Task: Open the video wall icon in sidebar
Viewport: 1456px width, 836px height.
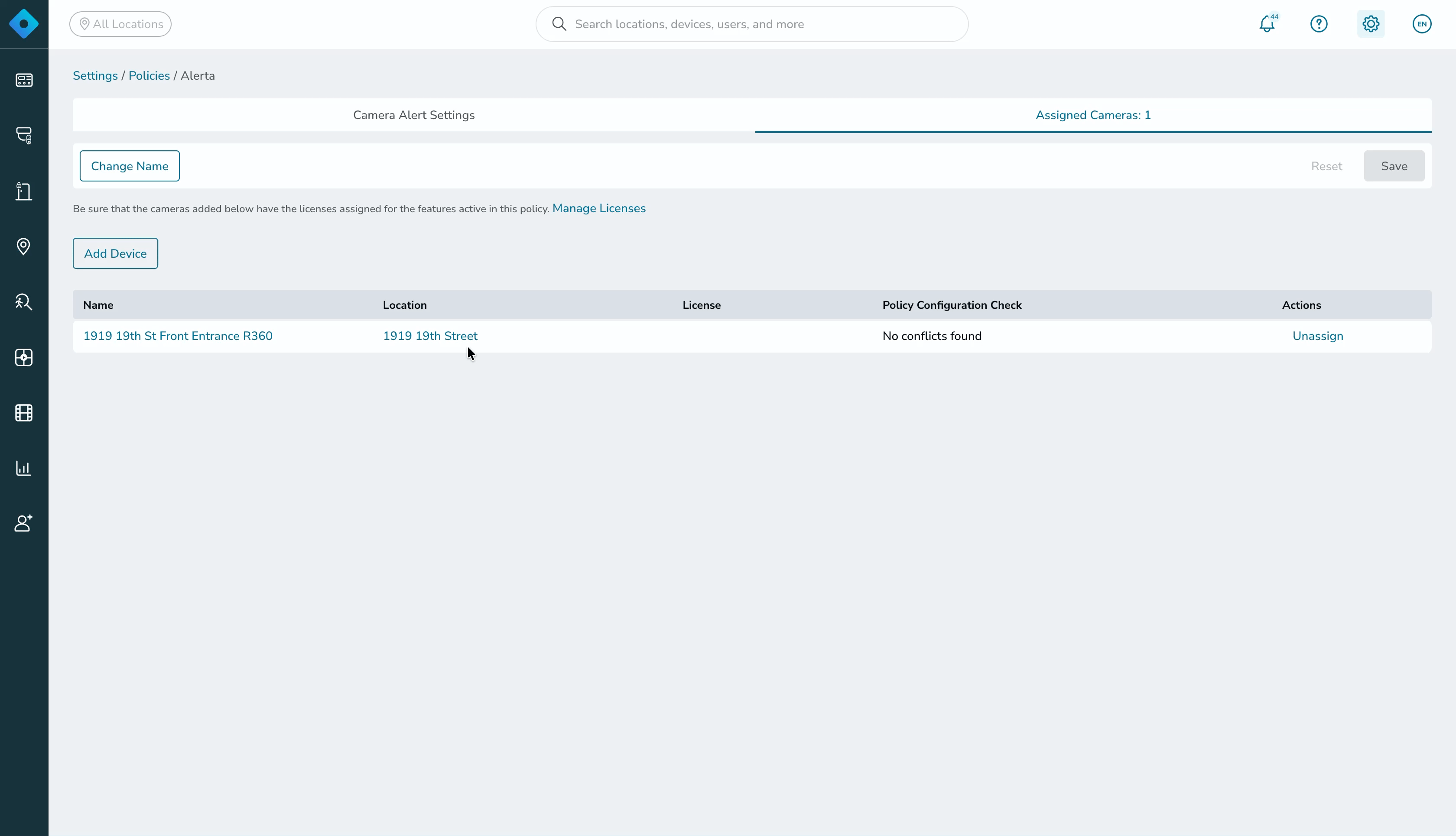Action: (x=23, y=358)
